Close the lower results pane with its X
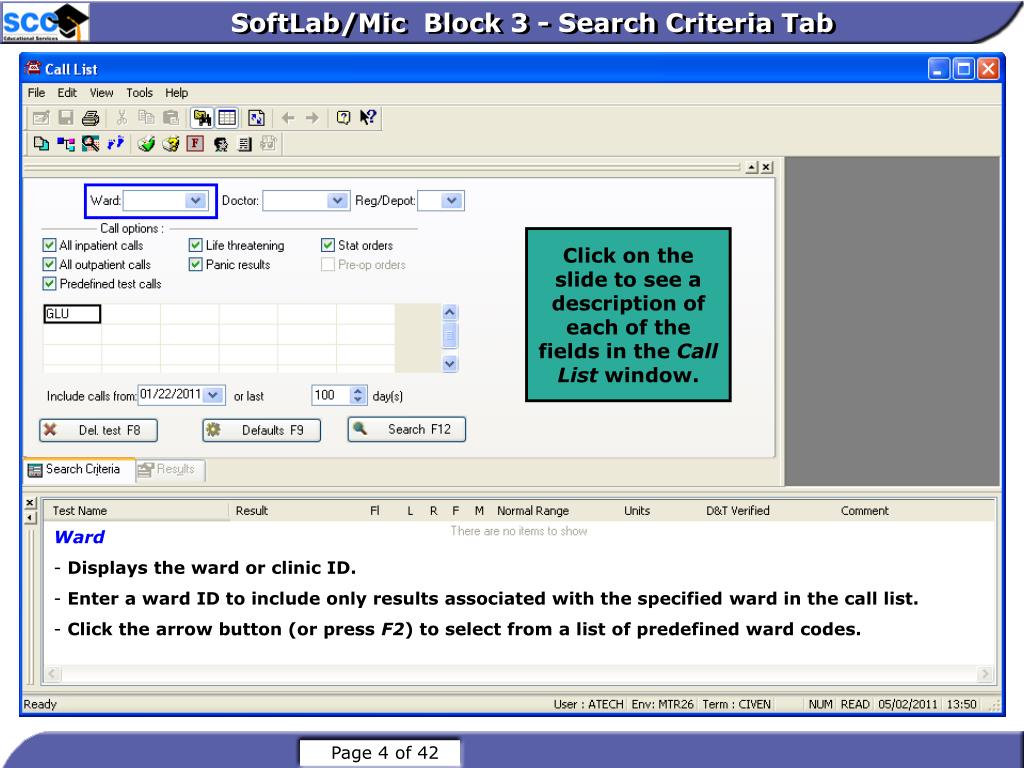The image size is (1024, 768). click(30, 503)
